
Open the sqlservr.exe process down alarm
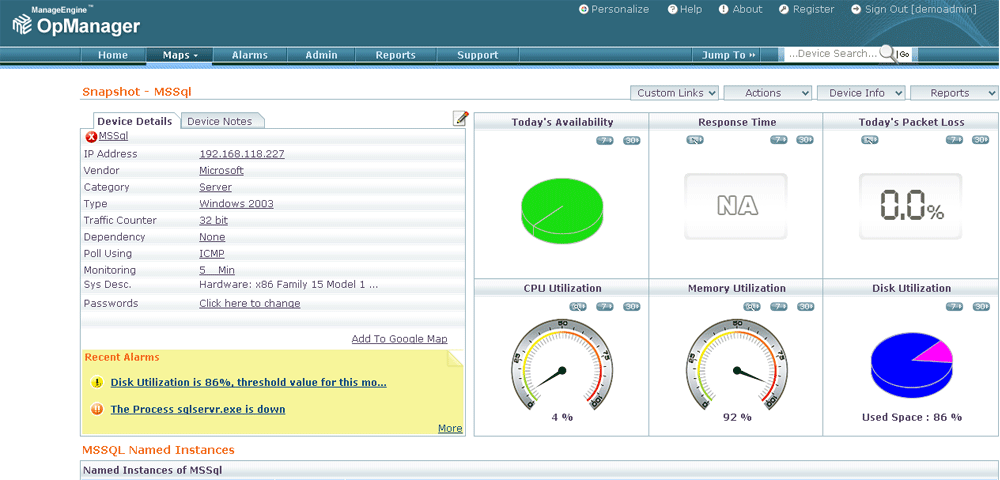[197, 409]
